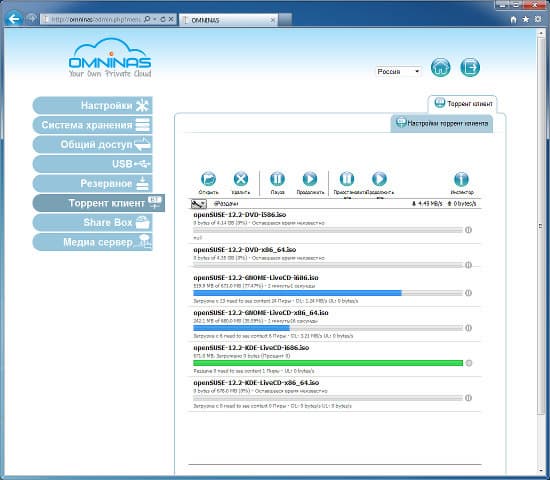
Task: Click the browser Home icon
Action: pos(514,20)
